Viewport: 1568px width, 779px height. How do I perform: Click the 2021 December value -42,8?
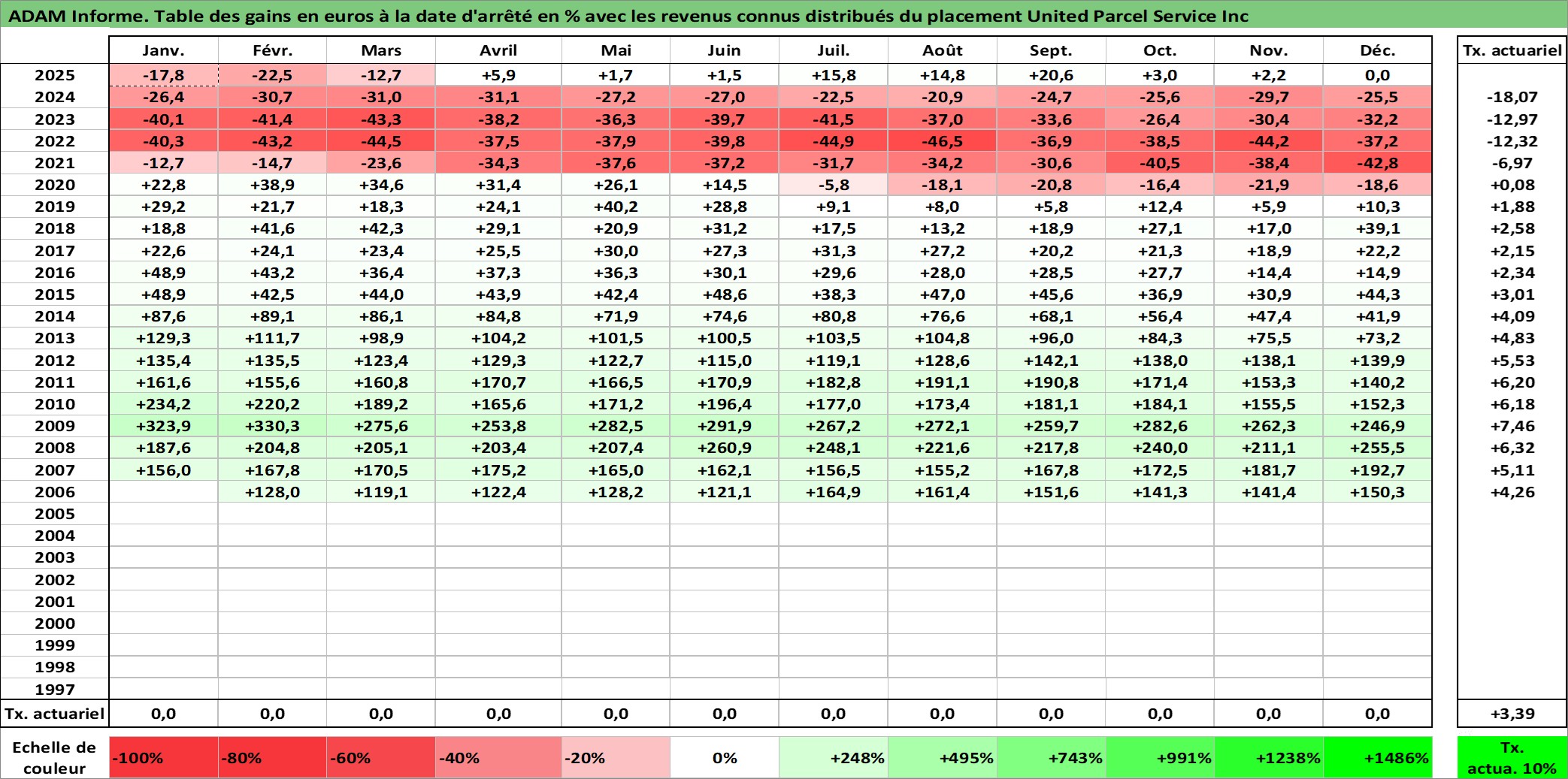(x=1378, y=163)
